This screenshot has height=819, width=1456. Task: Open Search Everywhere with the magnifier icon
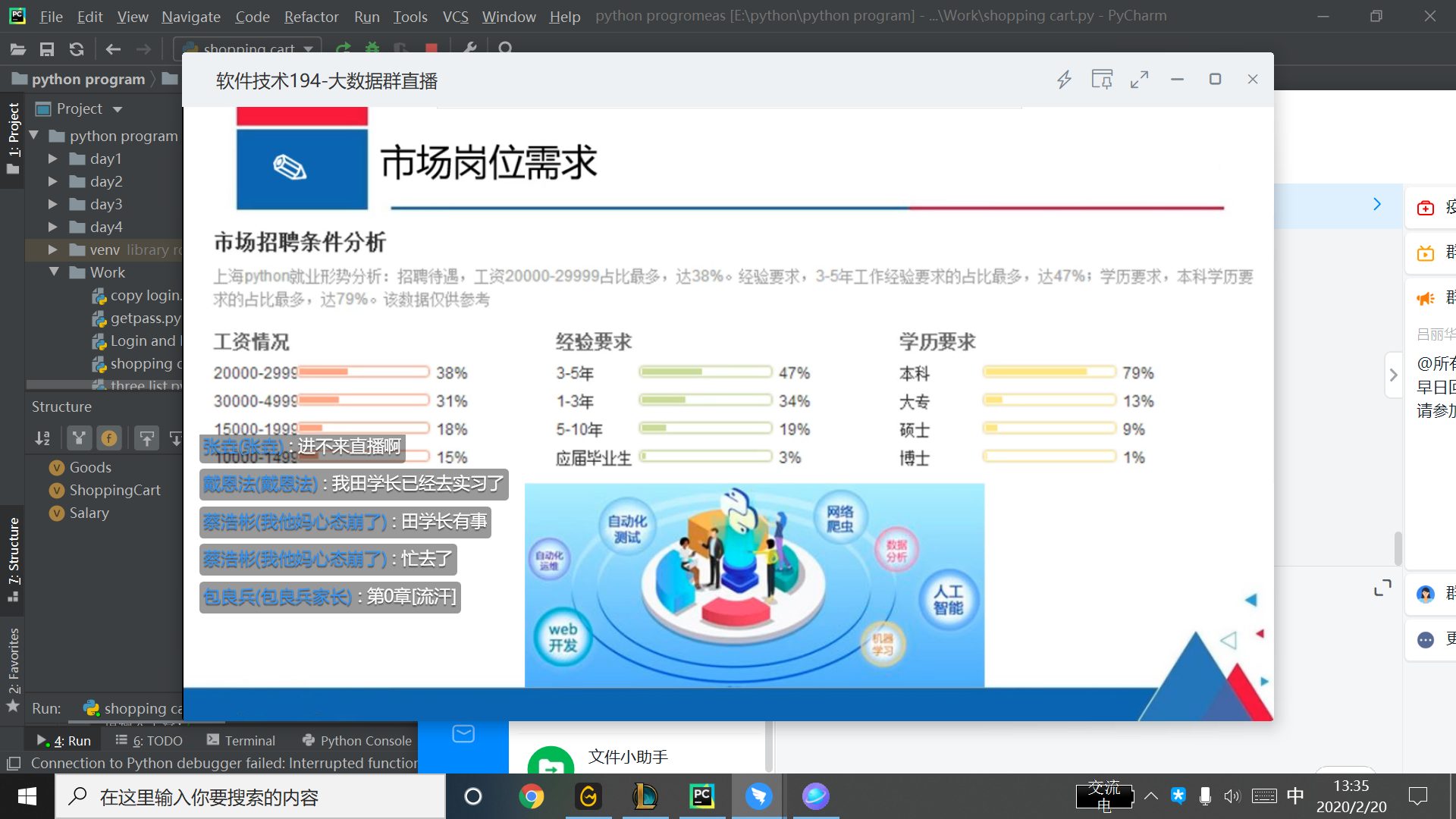pyautogui.click(x=507, y=49)
